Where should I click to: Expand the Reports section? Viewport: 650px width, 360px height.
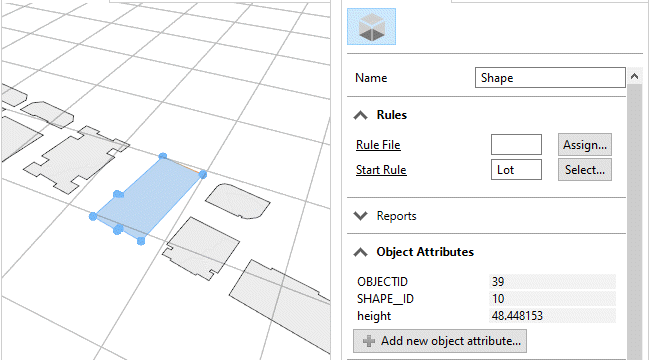point(360,216)
